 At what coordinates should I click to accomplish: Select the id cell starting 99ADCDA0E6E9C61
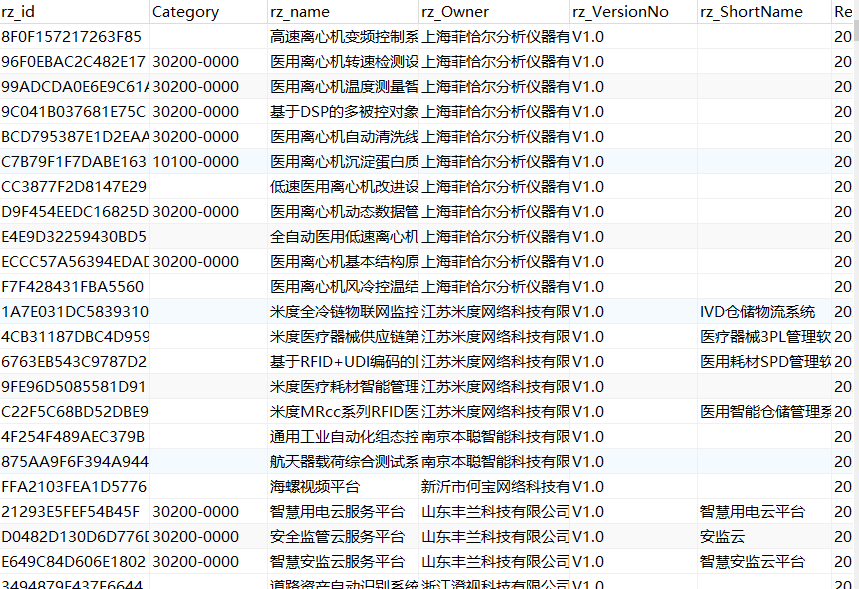74,87
